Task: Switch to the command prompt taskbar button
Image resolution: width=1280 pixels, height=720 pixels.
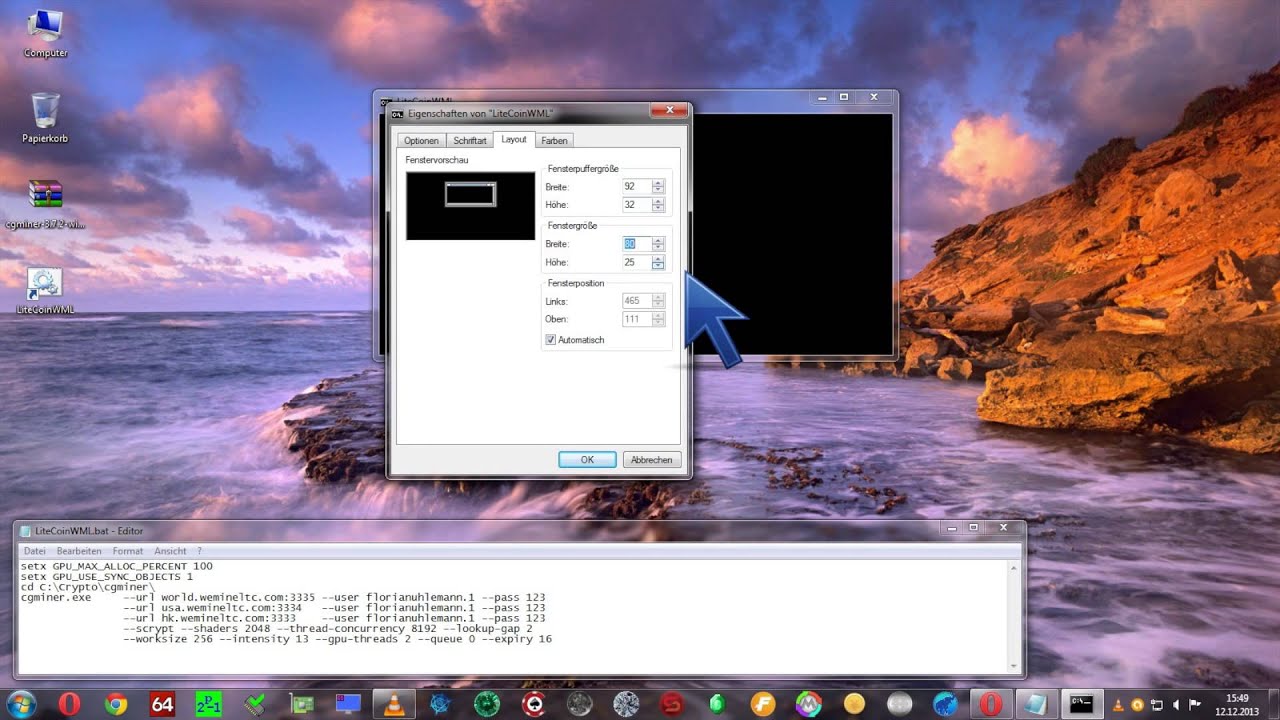Action: tap(1082, 704)
